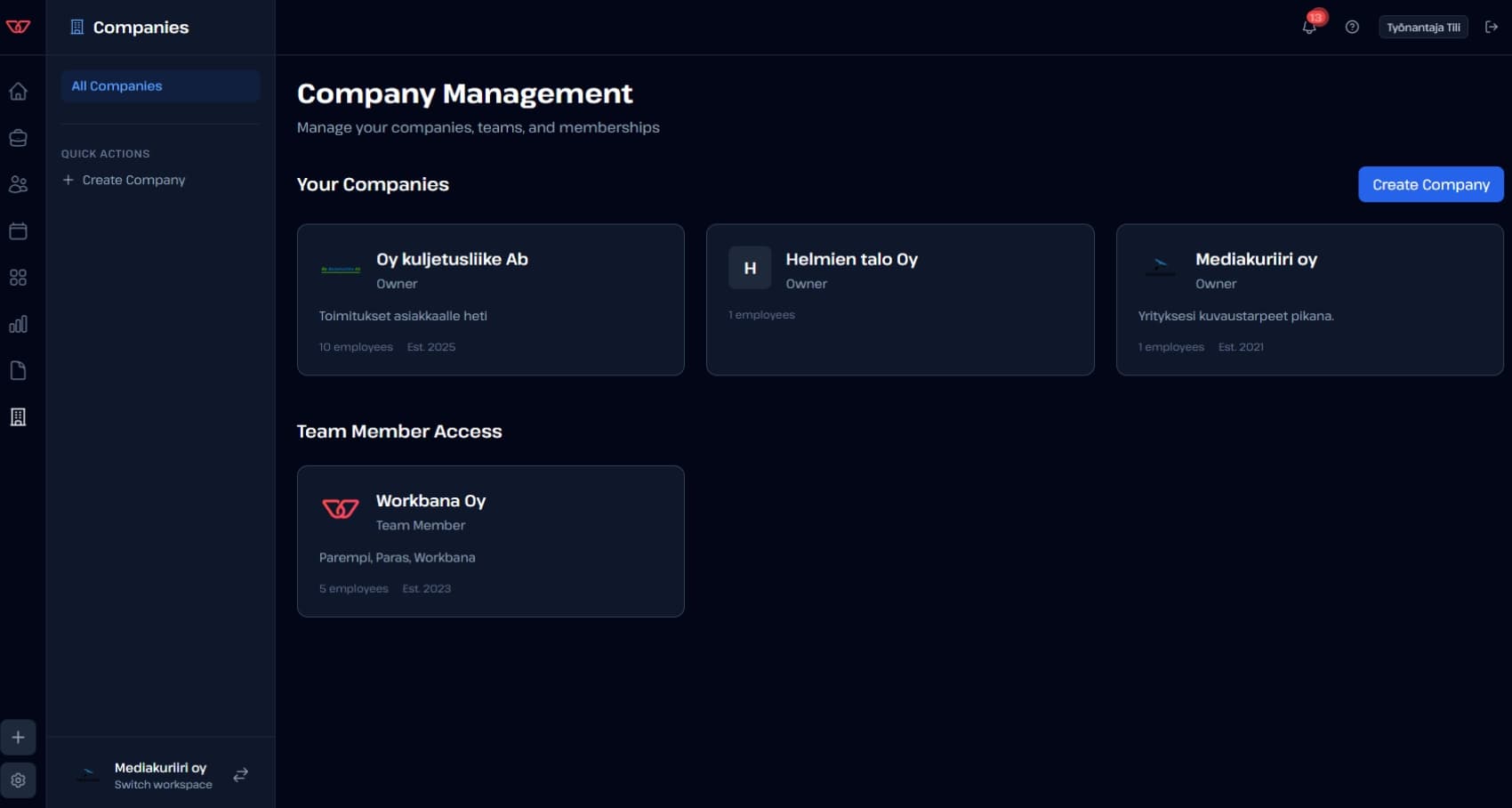Viewport: 1512px width, 808px height.
Task: Click the grid apps icon
Action: click(x=18, y=278)
